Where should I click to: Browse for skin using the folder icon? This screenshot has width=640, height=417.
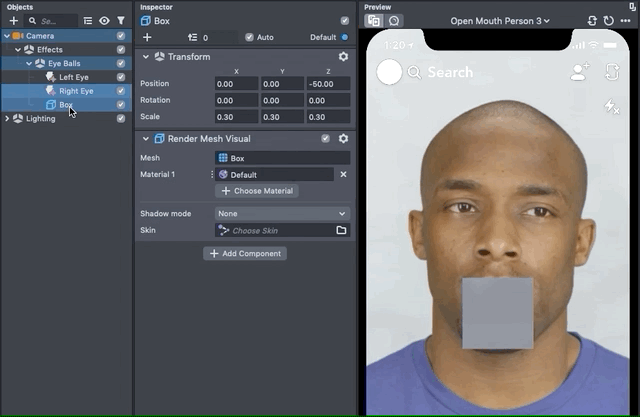coord(341,230)
